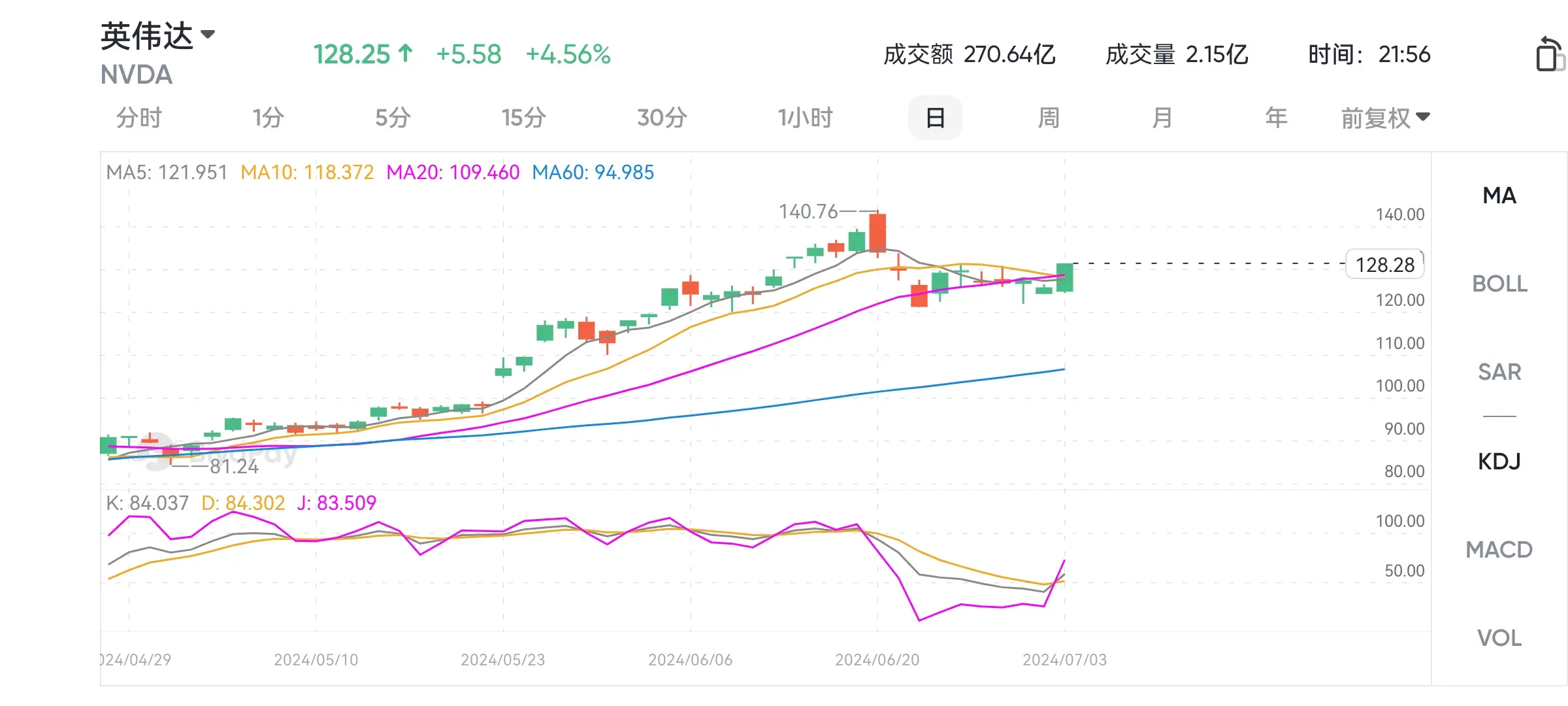This screenshot has height=706, width=1568.
Task: Choose the BOLL overlay indicator
Action: tap(1499, 284)
